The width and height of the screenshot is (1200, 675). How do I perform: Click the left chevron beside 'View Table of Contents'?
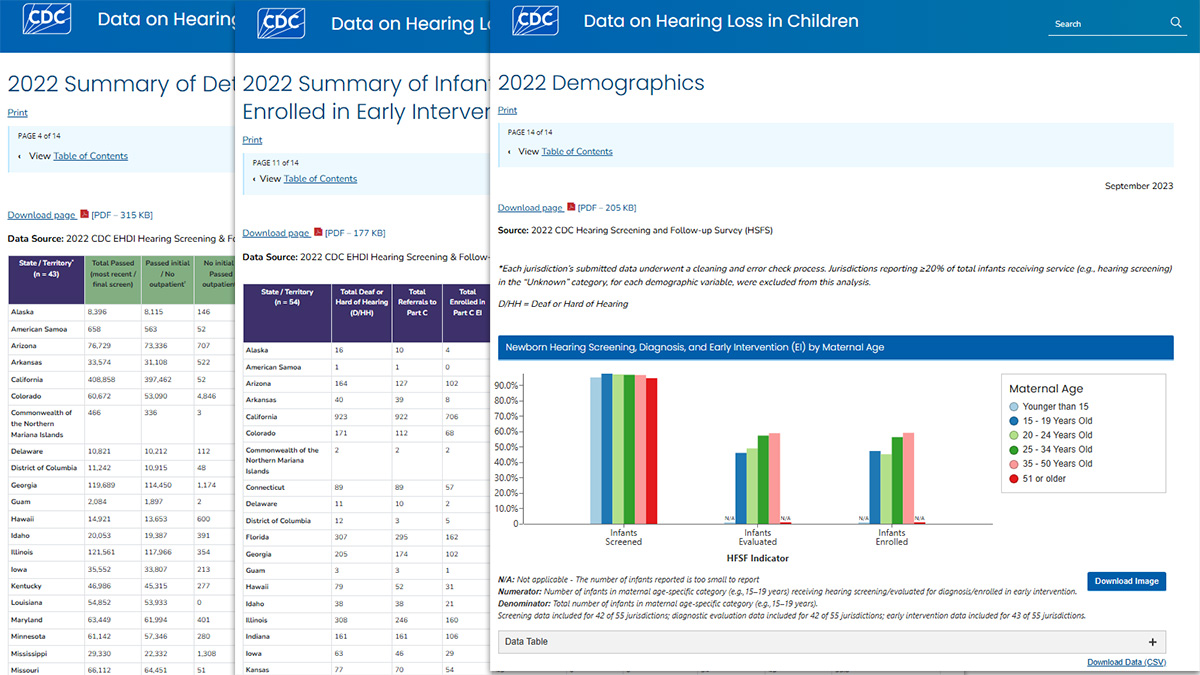(x=508, y=151)
